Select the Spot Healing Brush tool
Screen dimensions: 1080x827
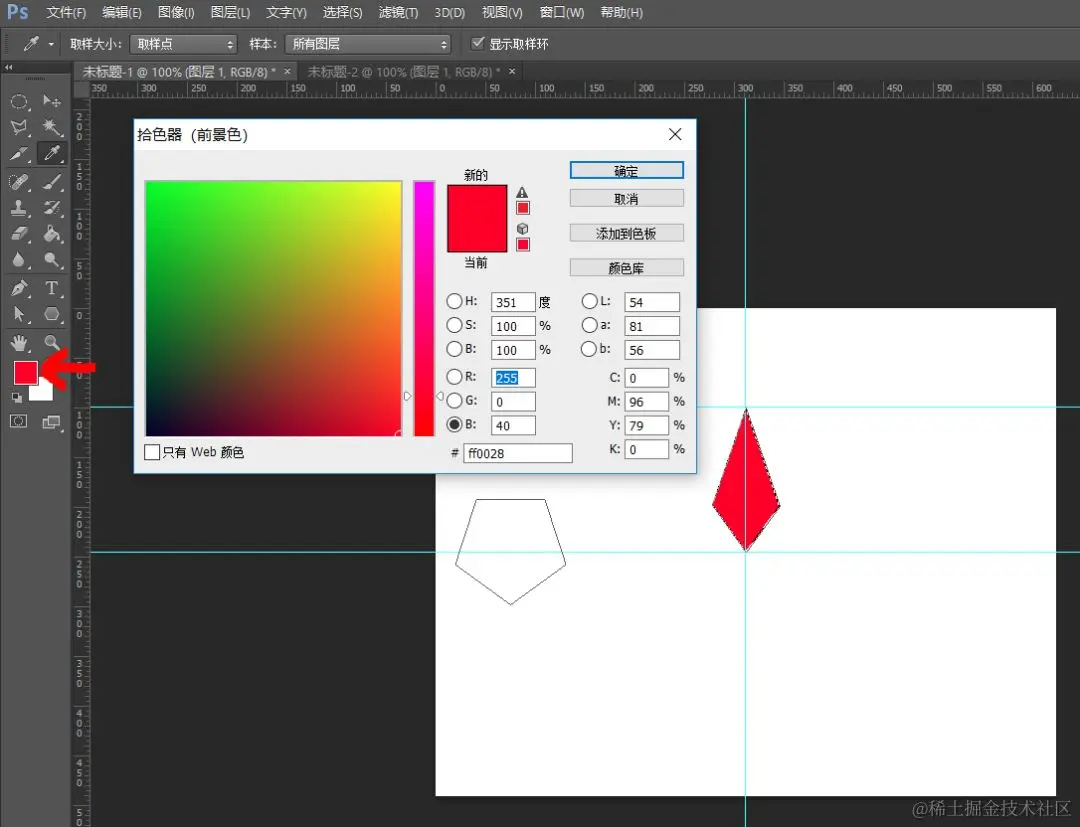[x=19, y=182]
